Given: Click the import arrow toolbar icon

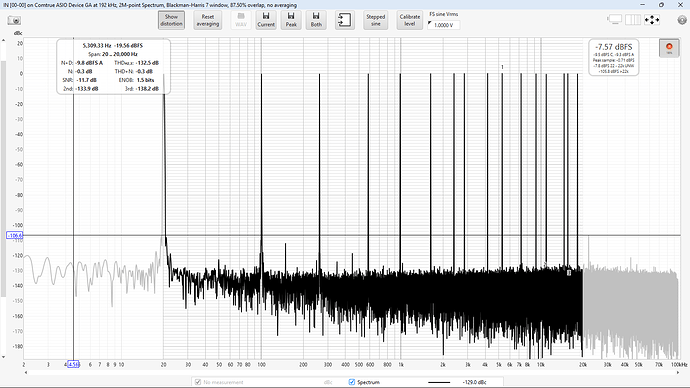Looking at the screenshot, I should coord(345,20).
